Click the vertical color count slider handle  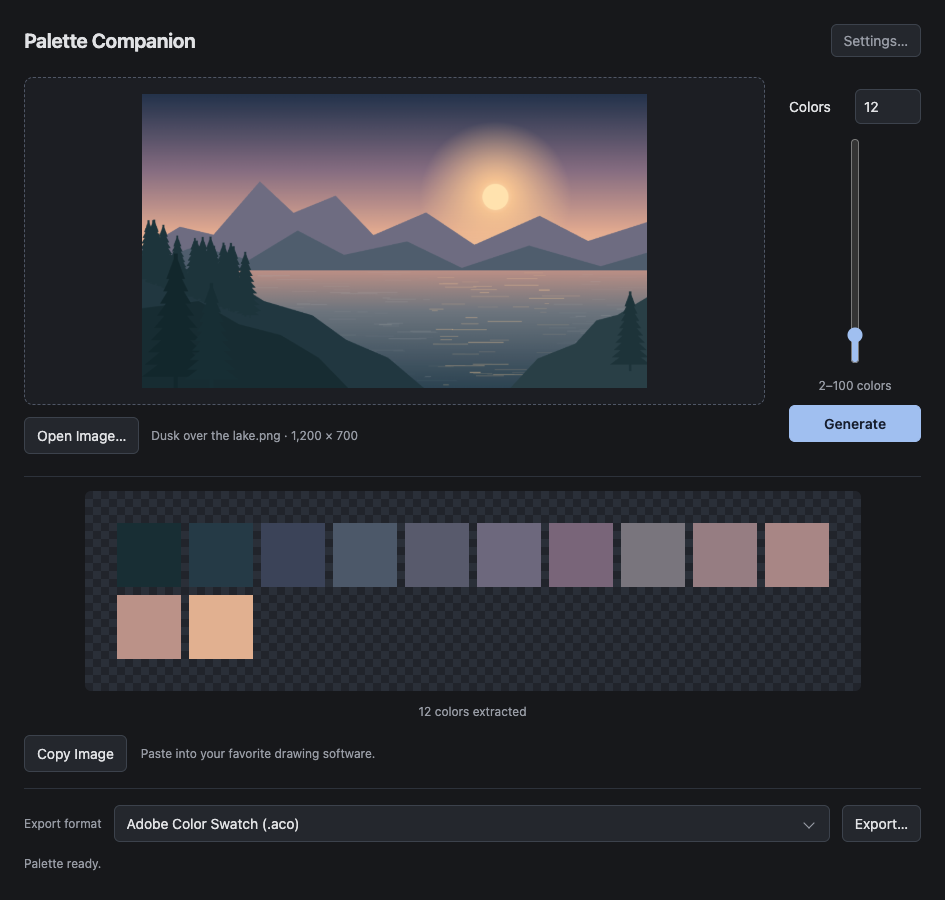pos(855,335)
